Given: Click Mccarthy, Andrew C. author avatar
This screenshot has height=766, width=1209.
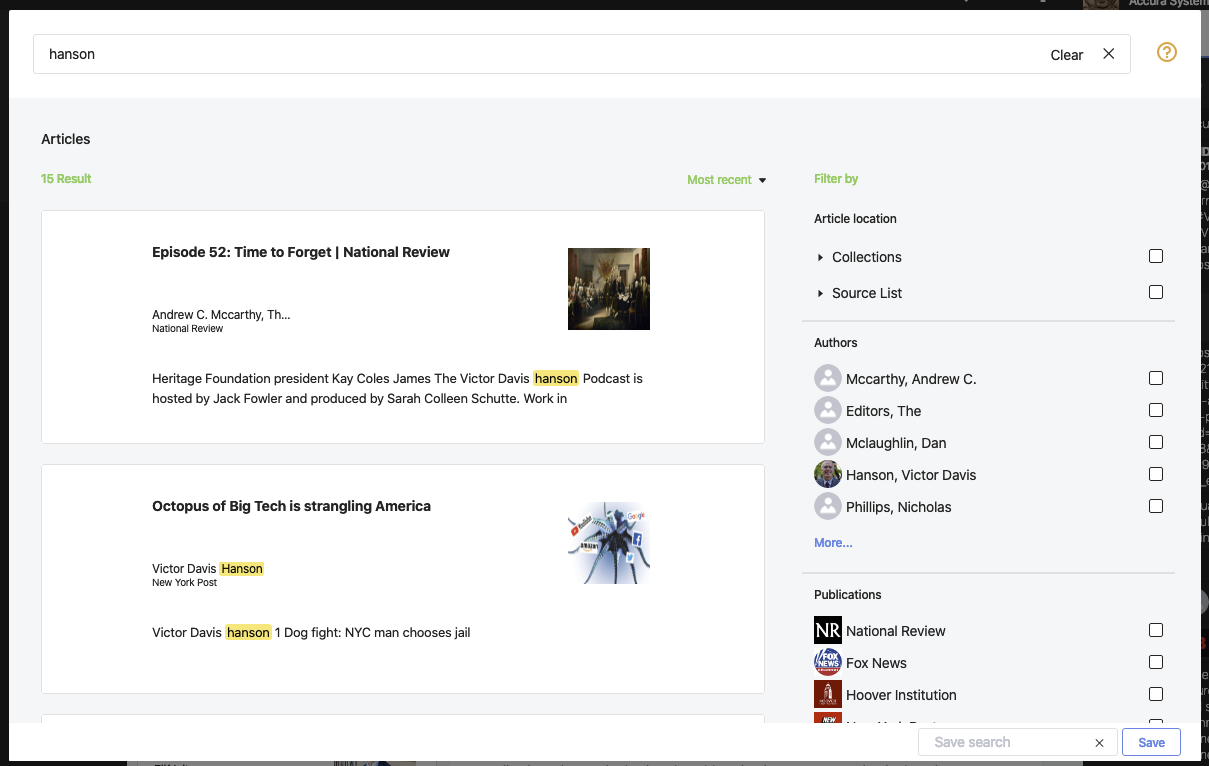Looking at the screenshot, I should 828,378.
